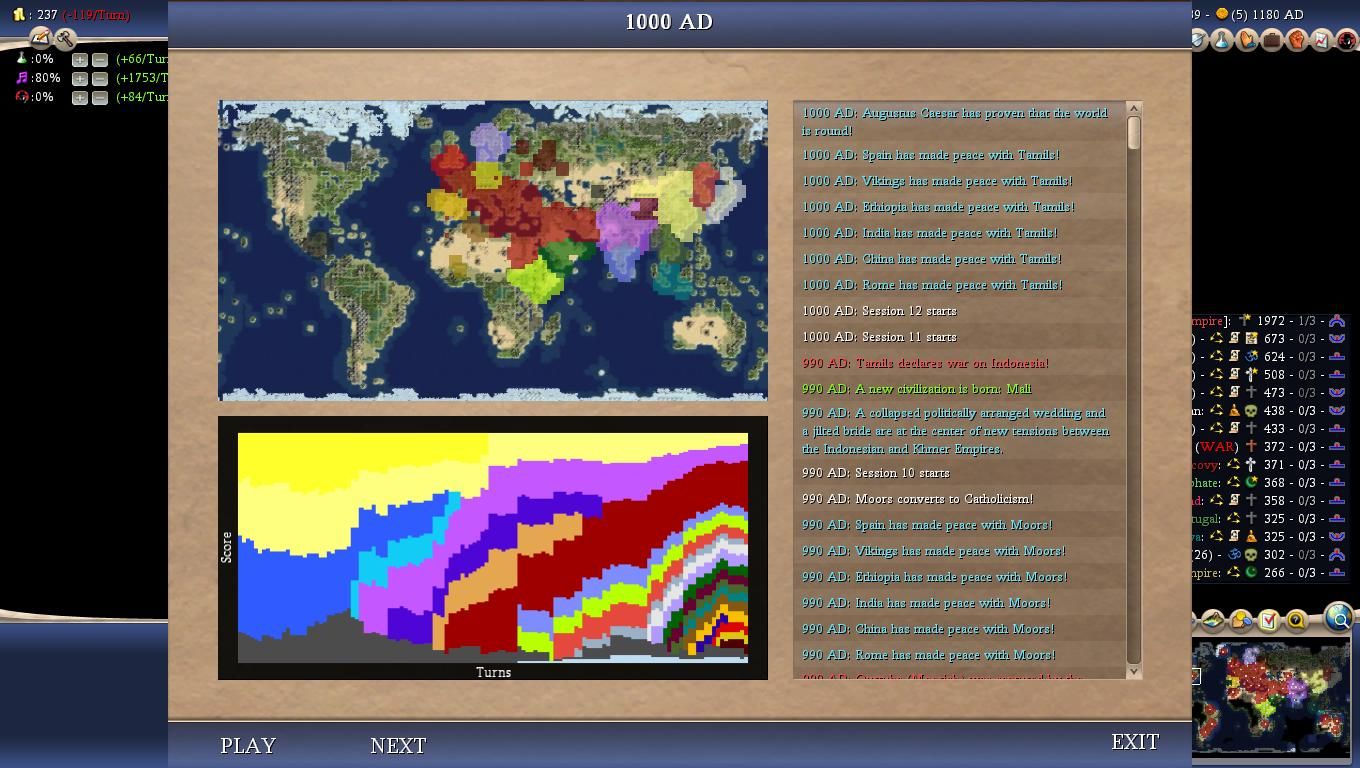Click the PLAY replay button
Image resolution: width=1360 pixels, height=768 pixels.
pos(248,745)
